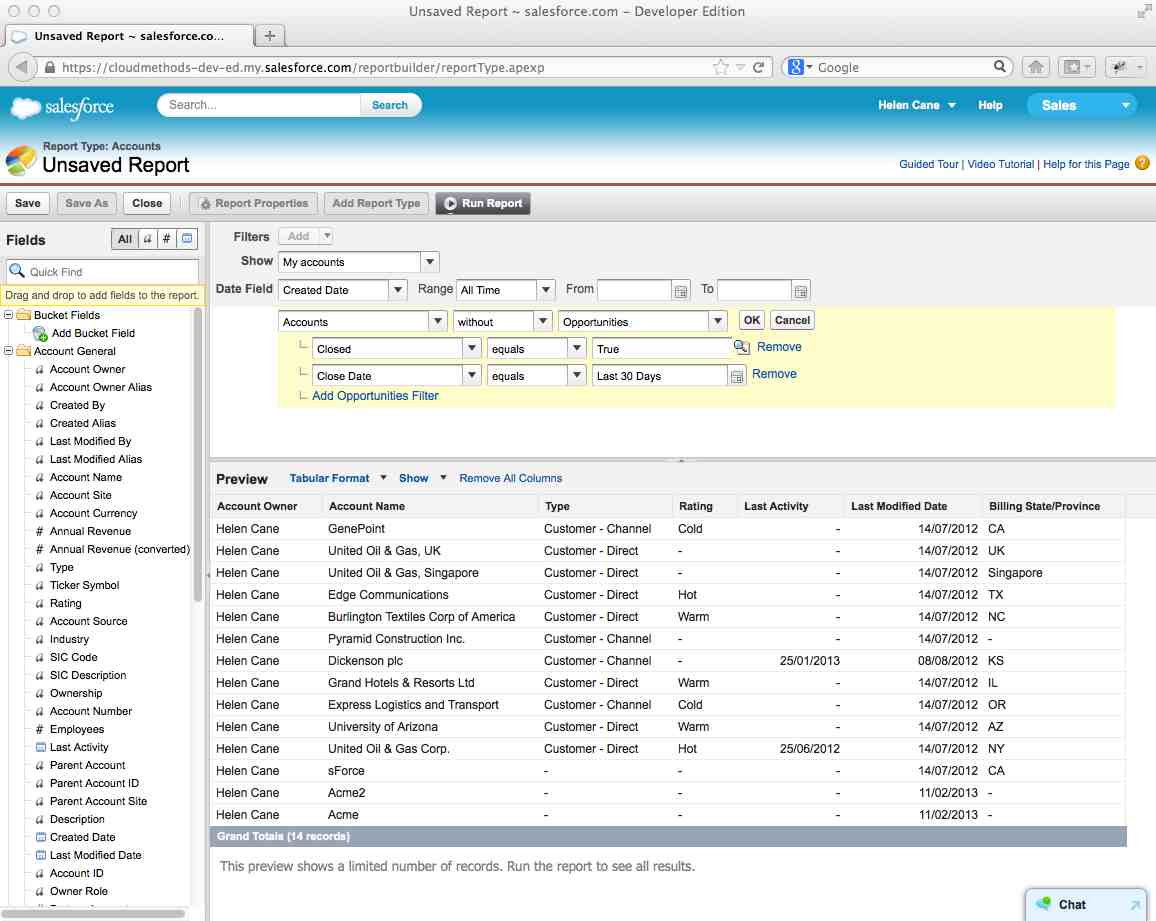
Task: Click the Quick Find magnifying glass icon
Action: pyautogui.click(x=19, y=270)
